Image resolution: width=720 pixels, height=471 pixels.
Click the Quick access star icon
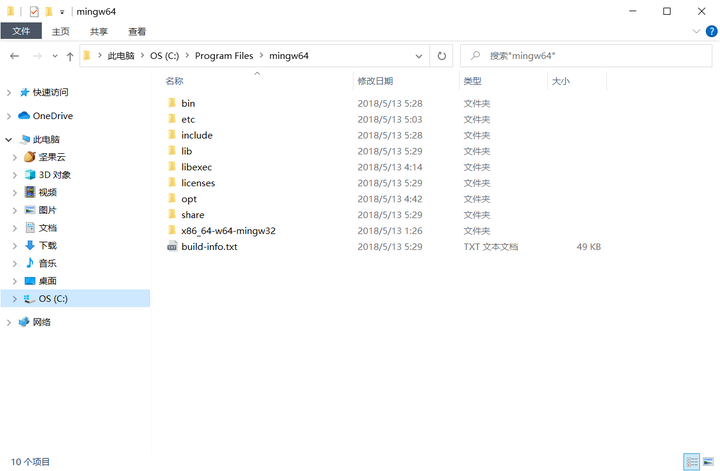pos(24,92)
